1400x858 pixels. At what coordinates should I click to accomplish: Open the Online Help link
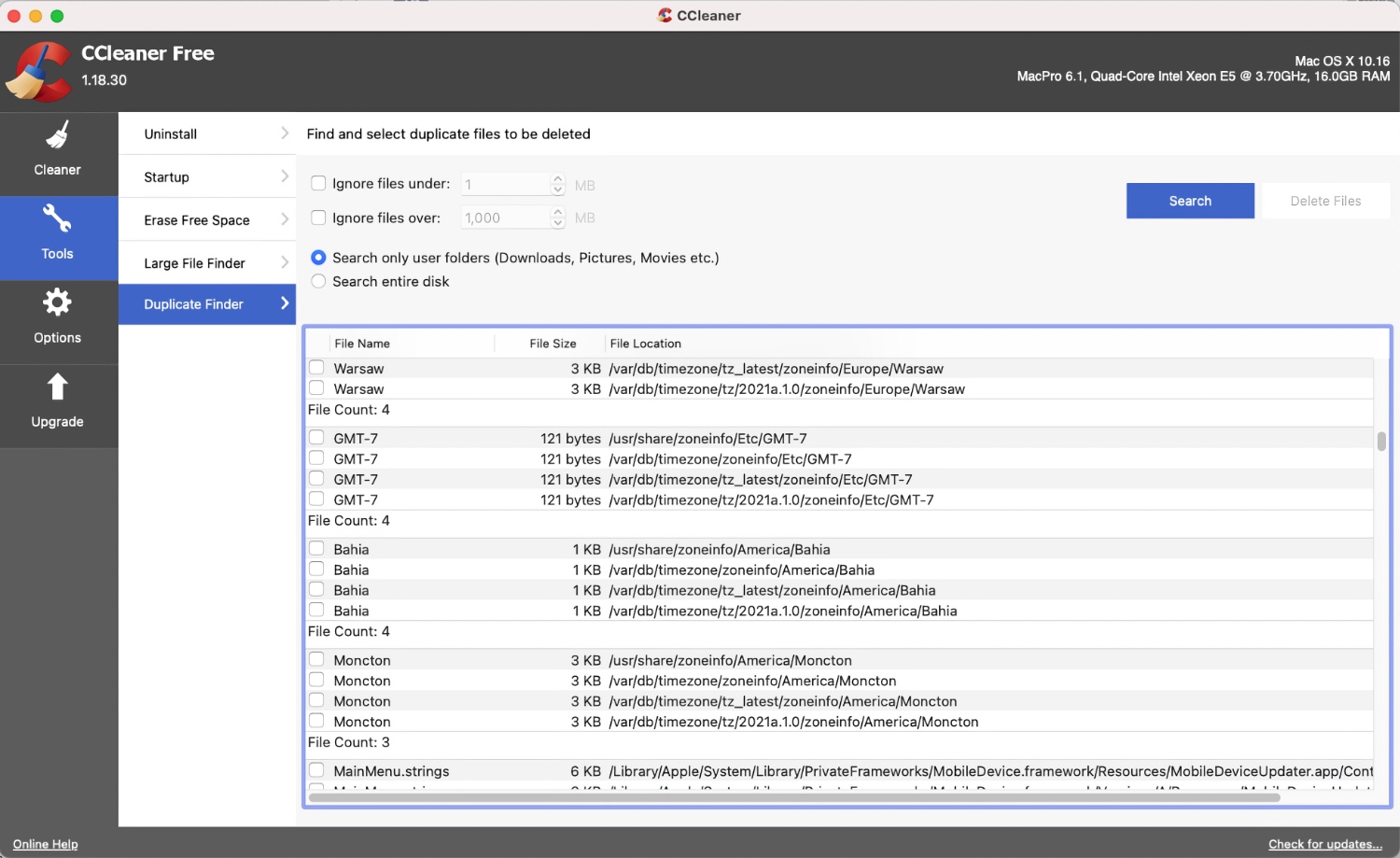click(x=45, y=844)
